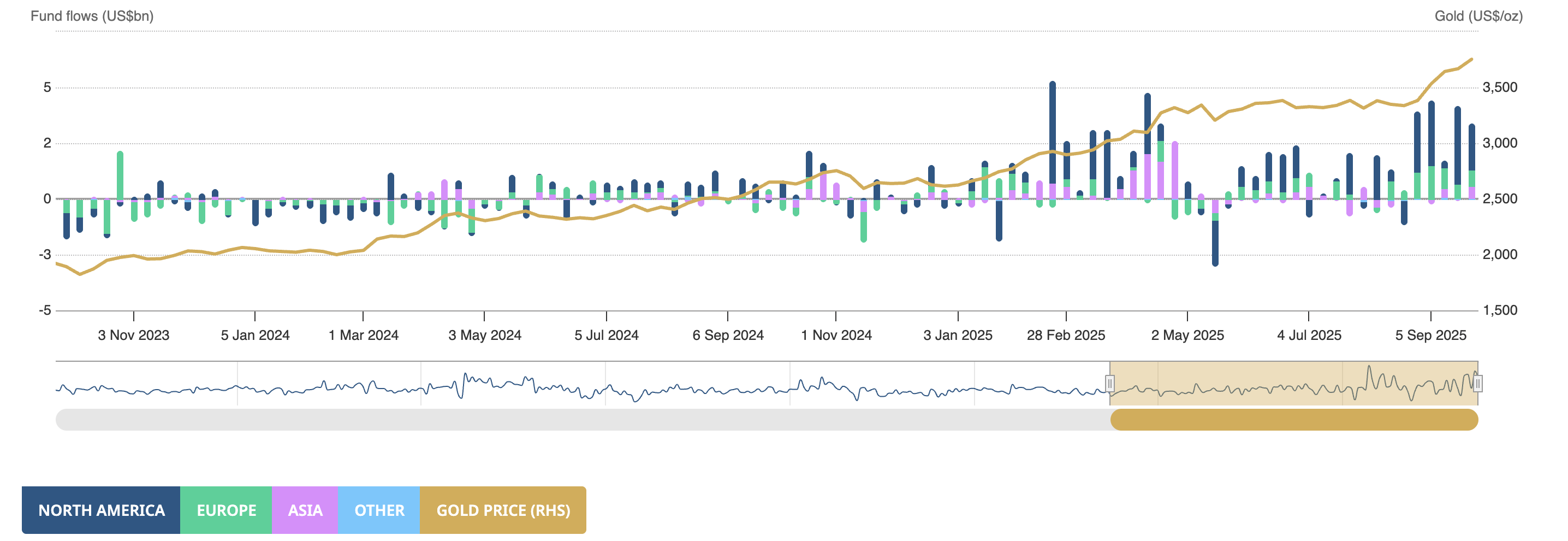Toggle the EUROPE series off

pos(226,510)
